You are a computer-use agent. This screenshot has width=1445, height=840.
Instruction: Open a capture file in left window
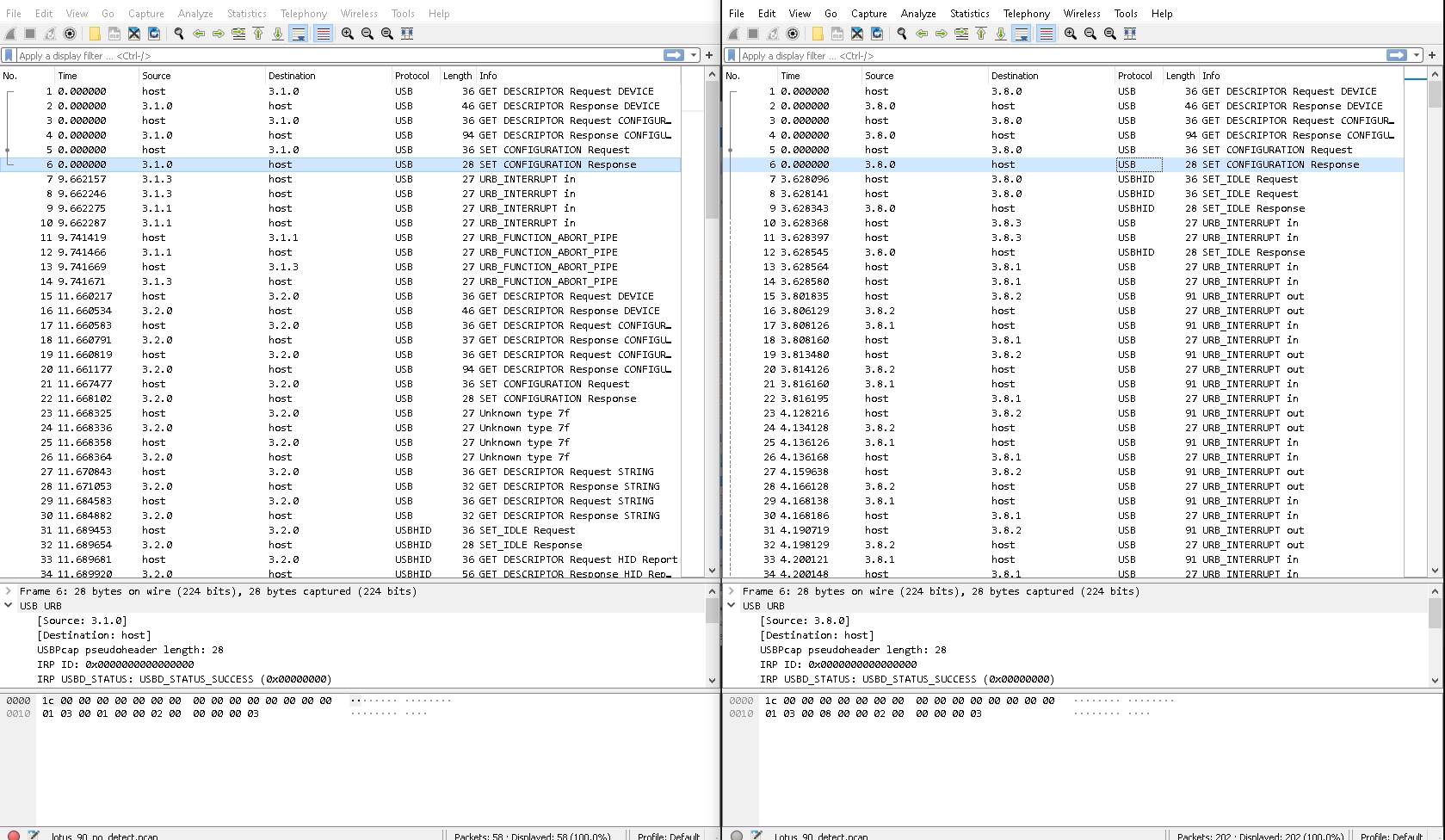coord(95,34)
